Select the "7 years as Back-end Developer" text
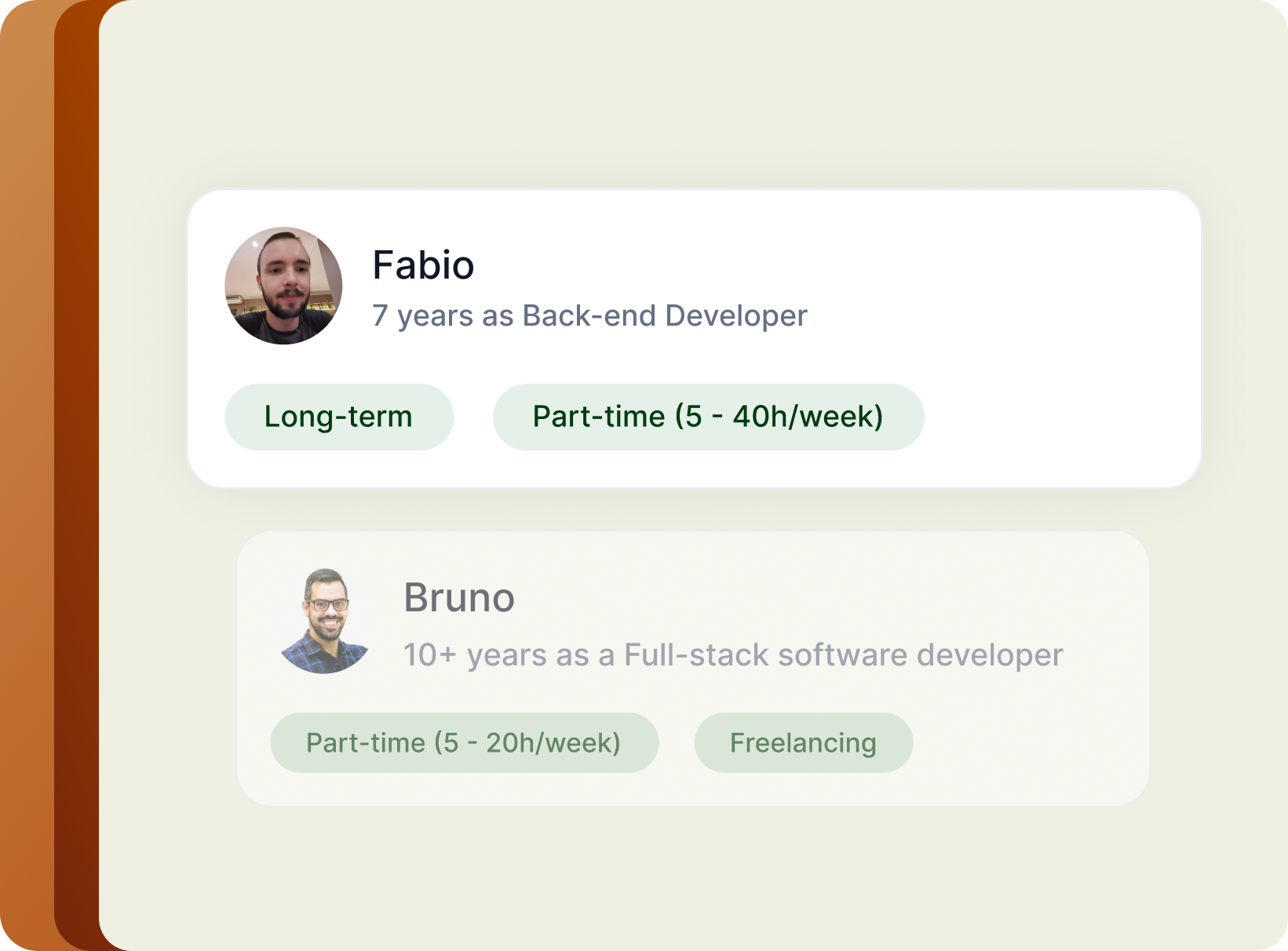Image resolution: width=1288 pixels, height=951 pixels. pos(589,316)
